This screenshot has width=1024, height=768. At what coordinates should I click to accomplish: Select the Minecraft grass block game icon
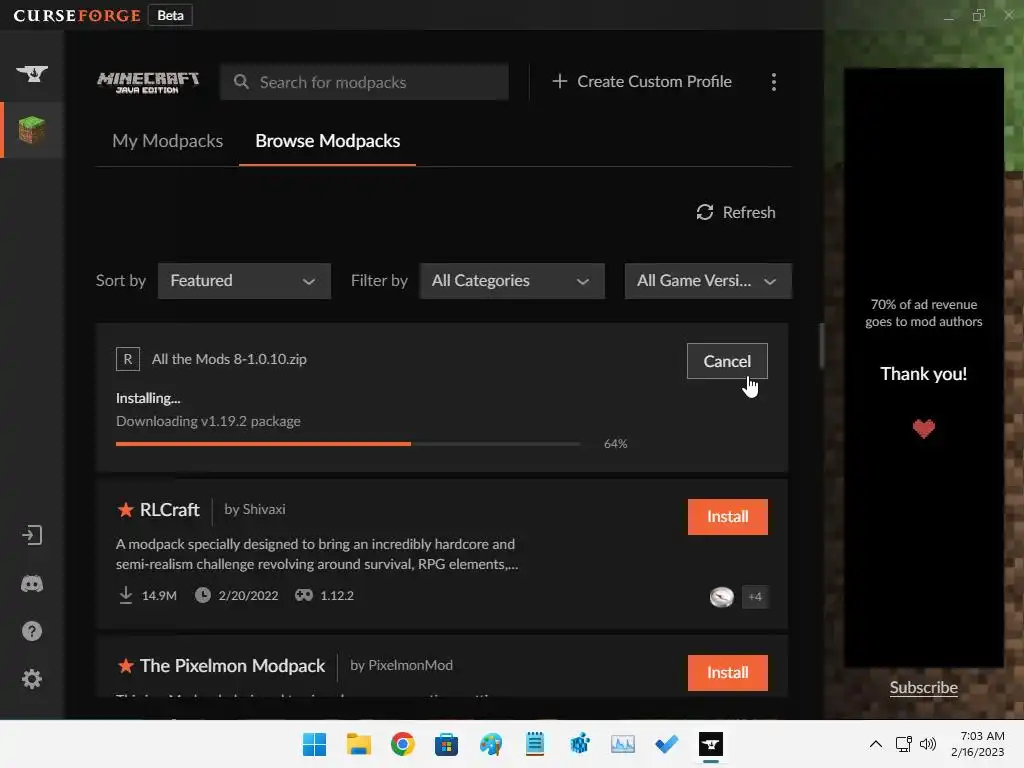(31, 130)
